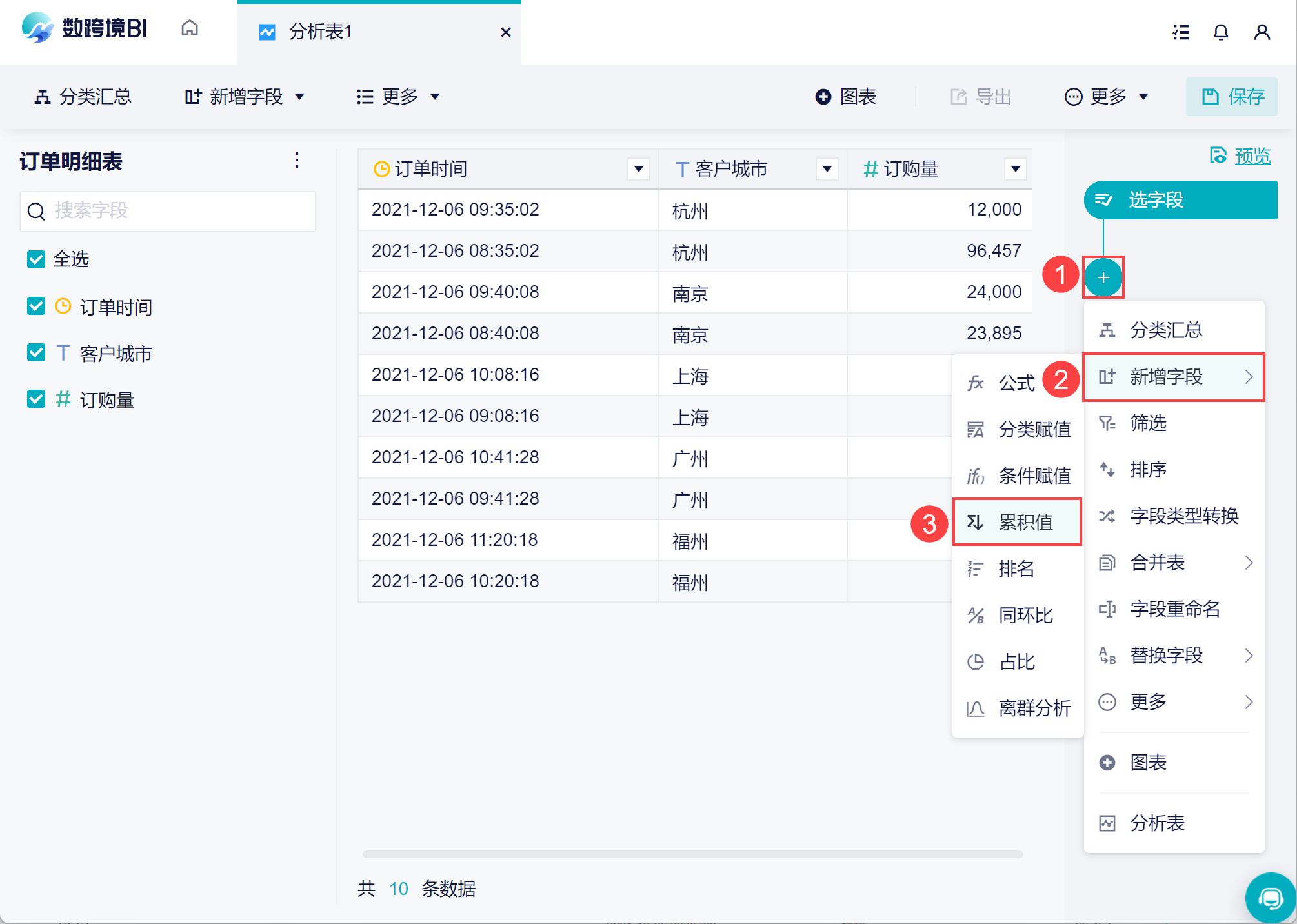Click the 保存 button

(x=1232, y=97)
